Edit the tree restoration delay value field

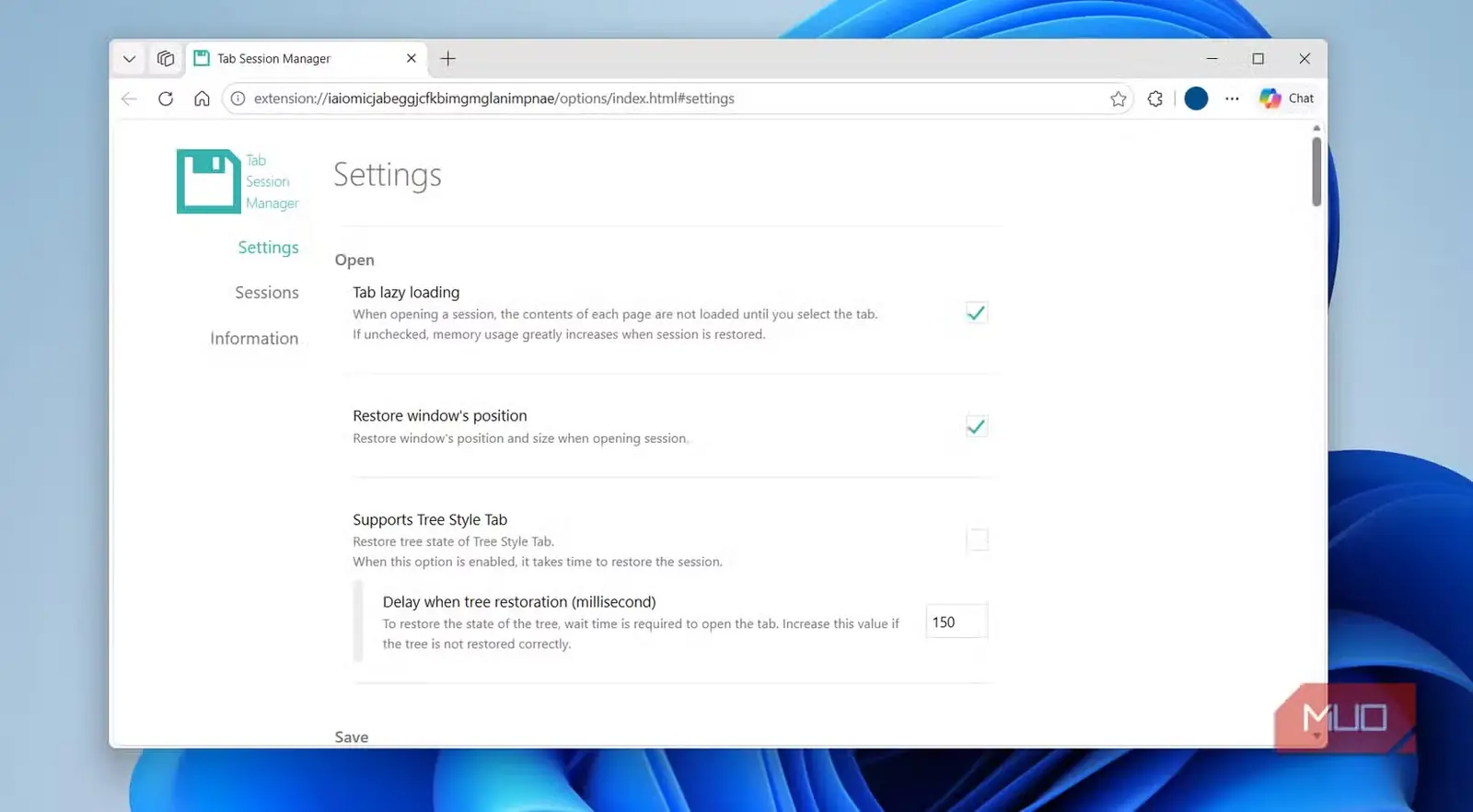(x=957, y=622)
